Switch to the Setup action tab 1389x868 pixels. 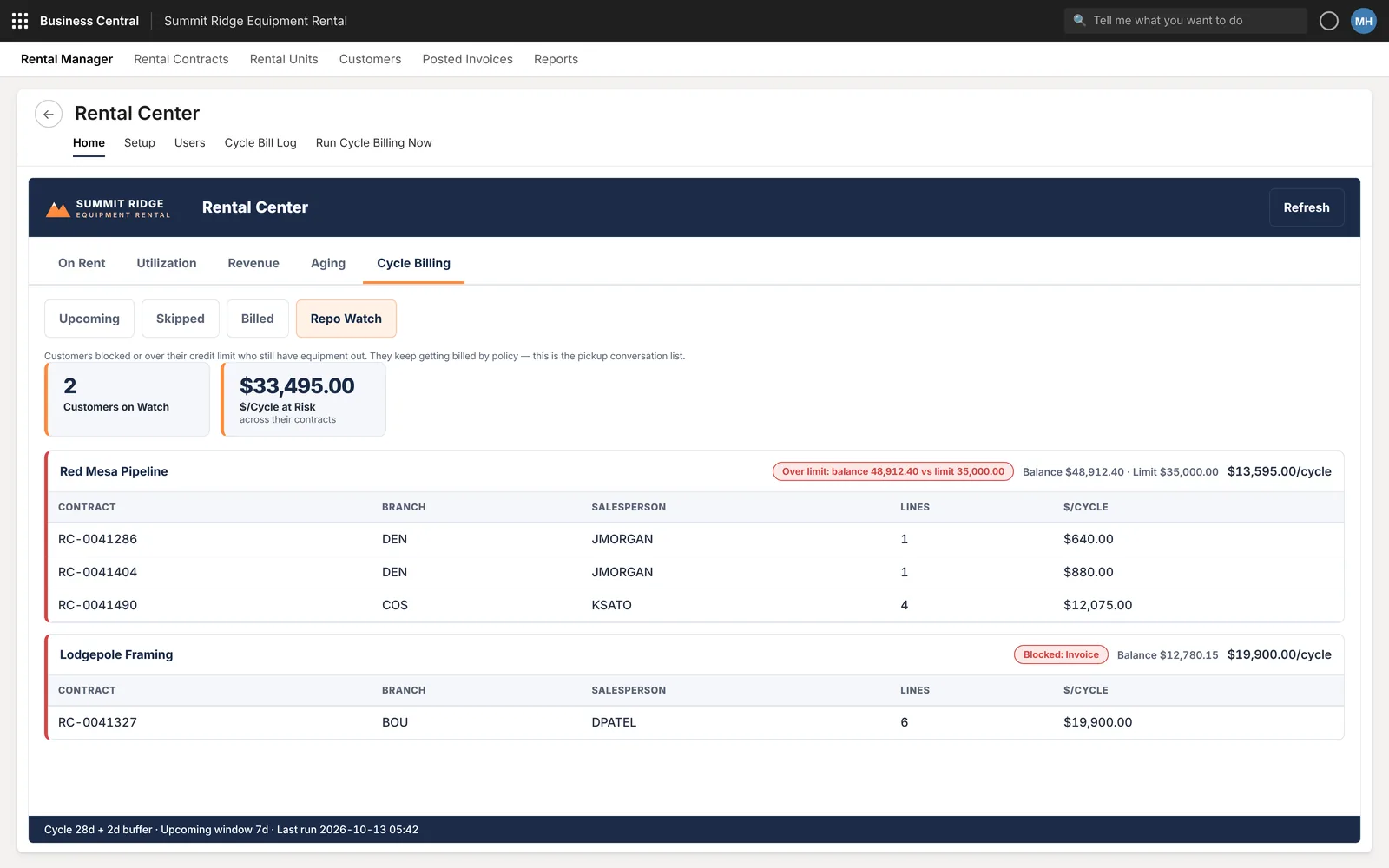click(140, 143)
